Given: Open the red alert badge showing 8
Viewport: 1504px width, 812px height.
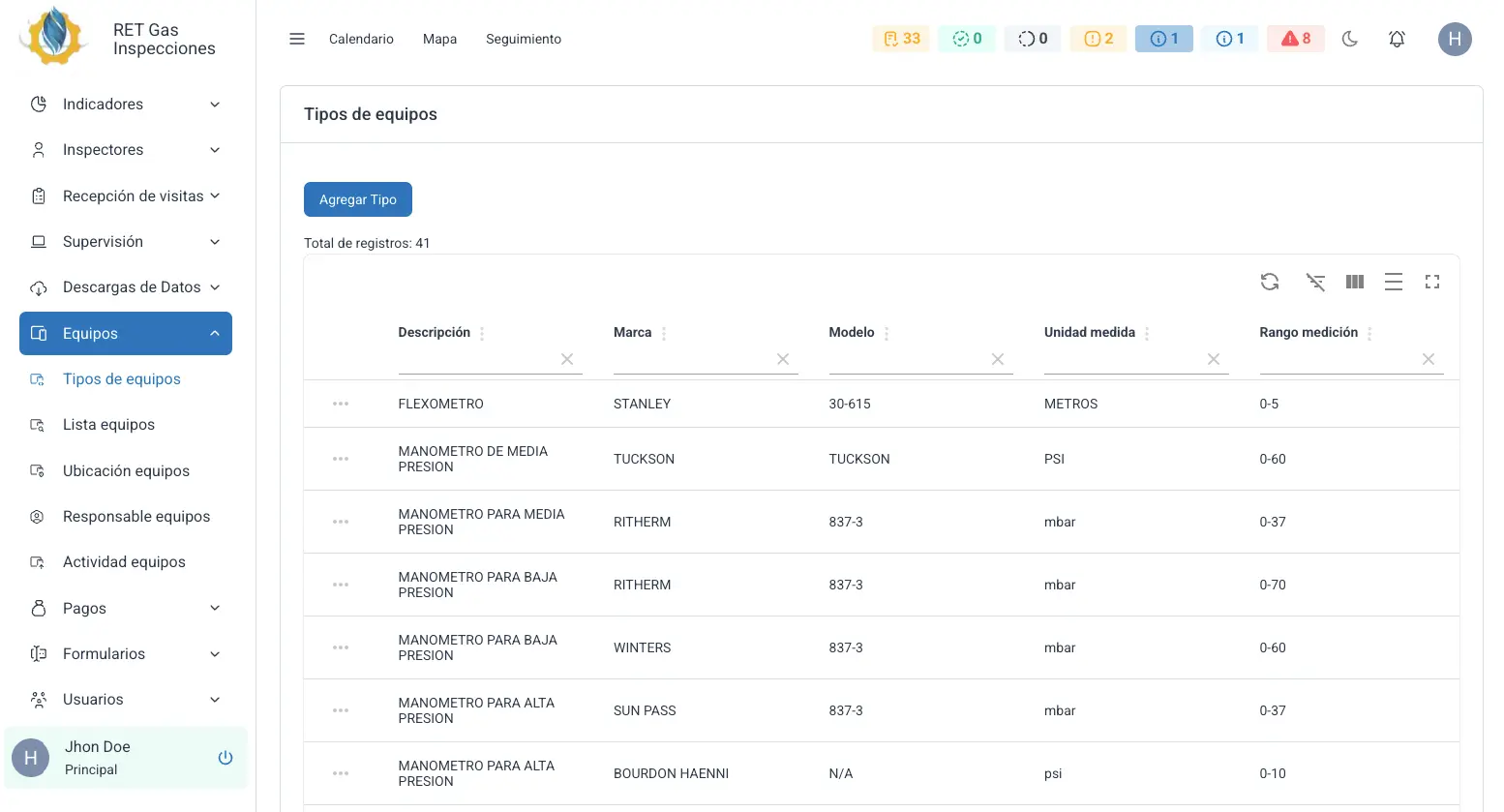Looking at the screenshot, I should point(1296,39).
